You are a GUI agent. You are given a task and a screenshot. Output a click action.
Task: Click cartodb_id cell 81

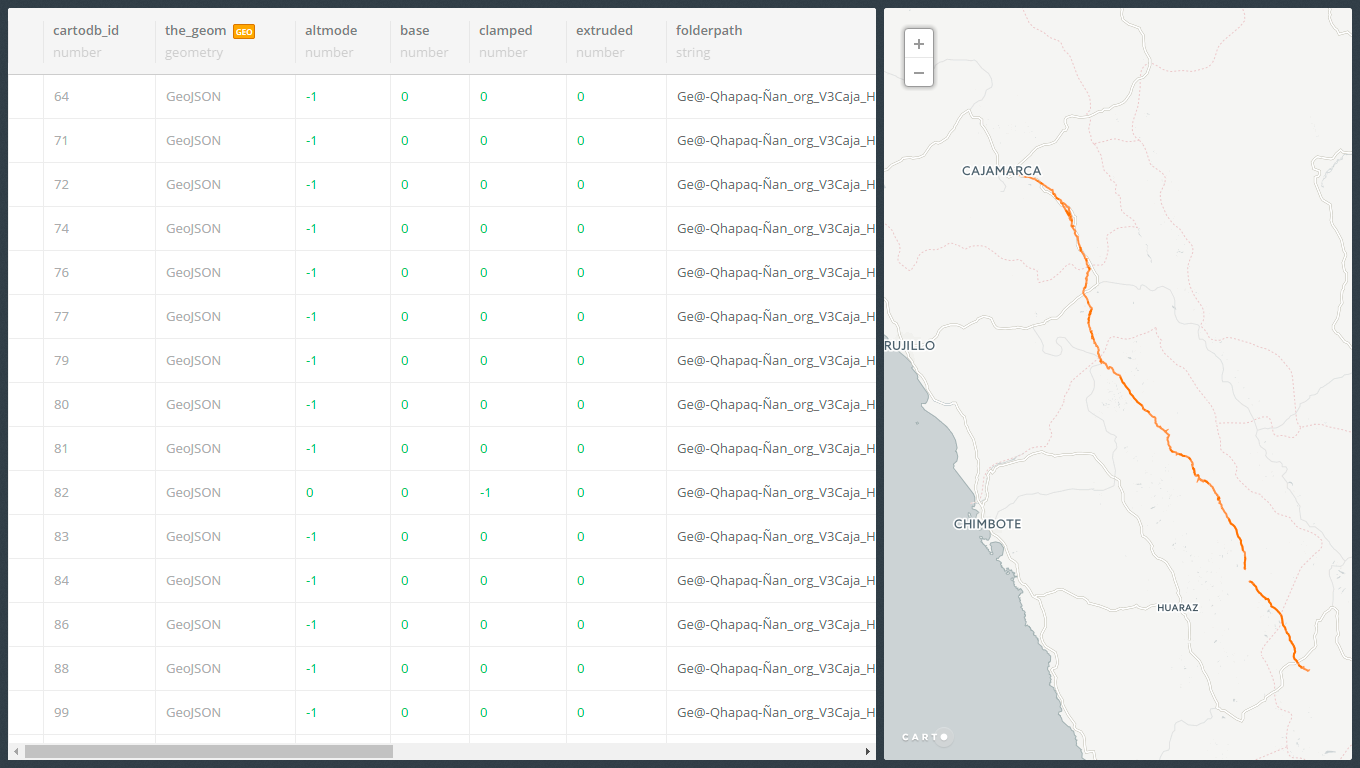61,449
